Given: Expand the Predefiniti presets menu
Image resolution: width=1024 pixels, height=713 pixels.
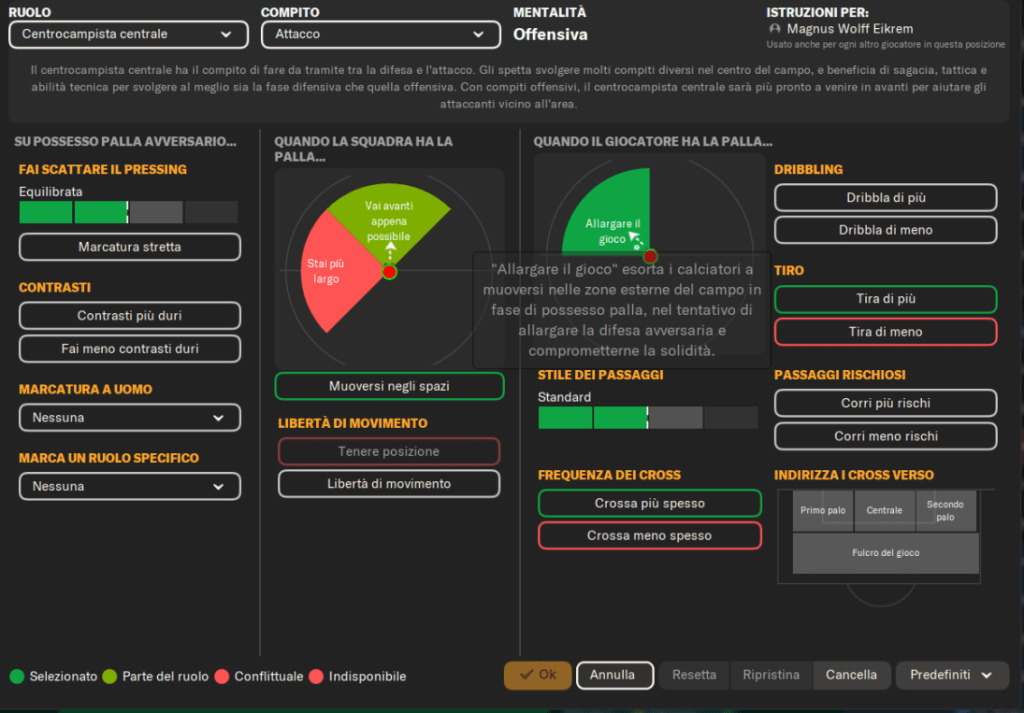Looking at the screenshot, I should 951,675.
